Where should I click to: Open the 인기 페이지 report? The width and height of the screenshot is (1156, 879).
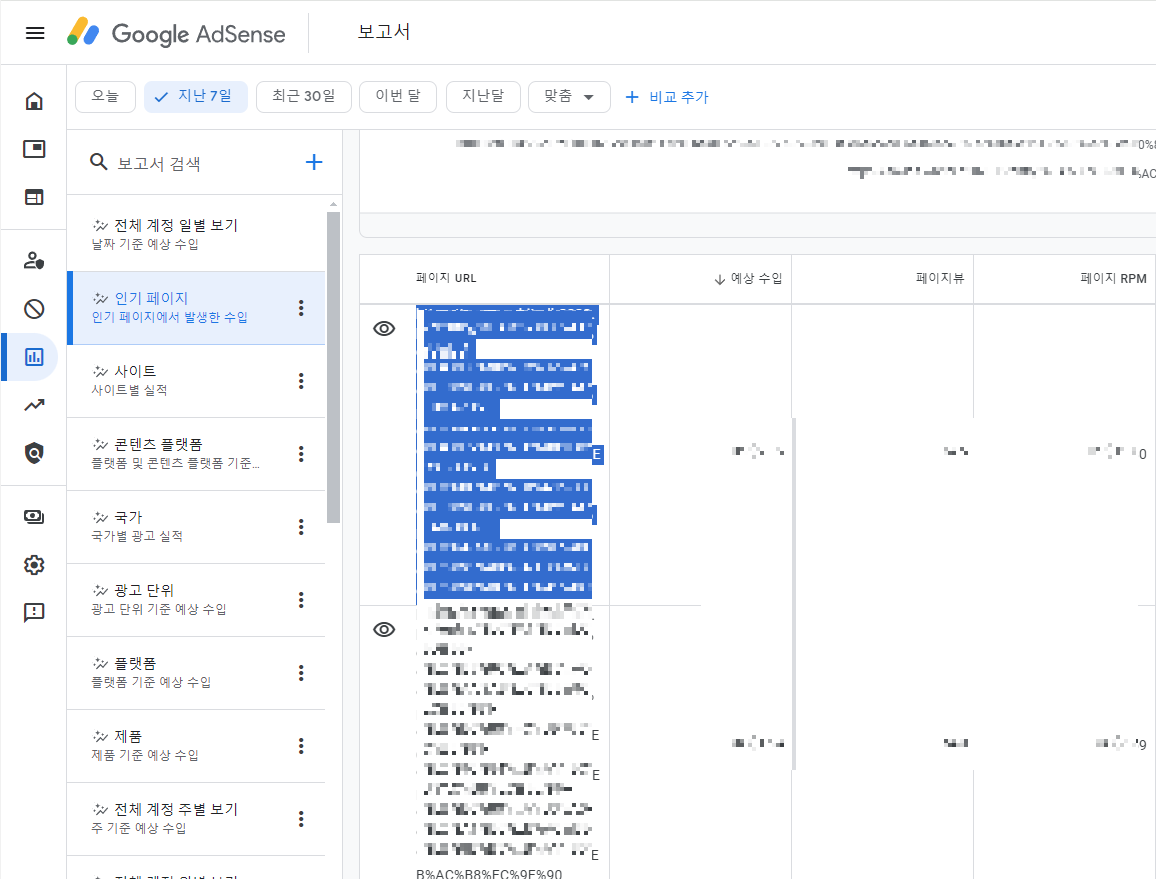coord(196,308)
